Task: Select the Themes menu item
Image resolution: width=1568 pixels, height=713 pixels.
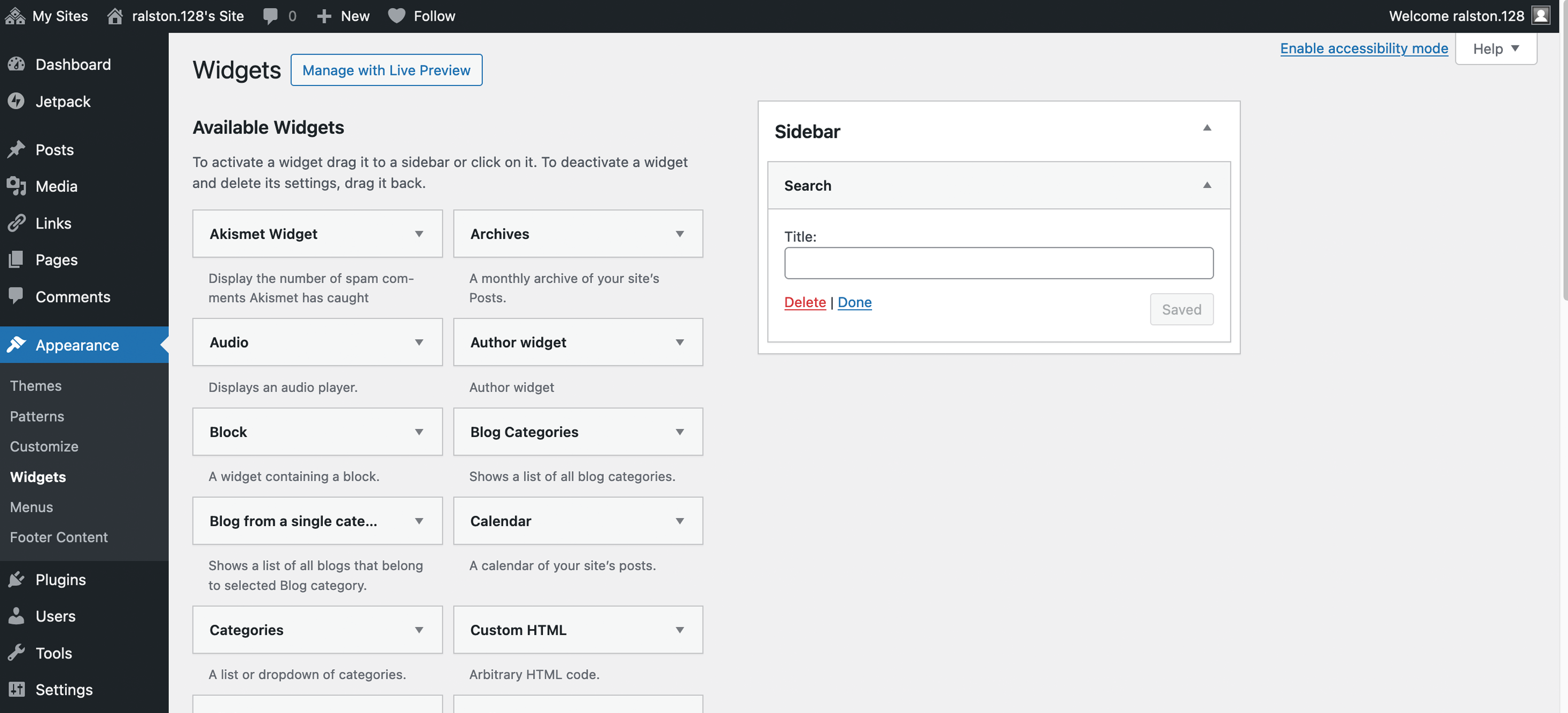Action: point(35,384)
